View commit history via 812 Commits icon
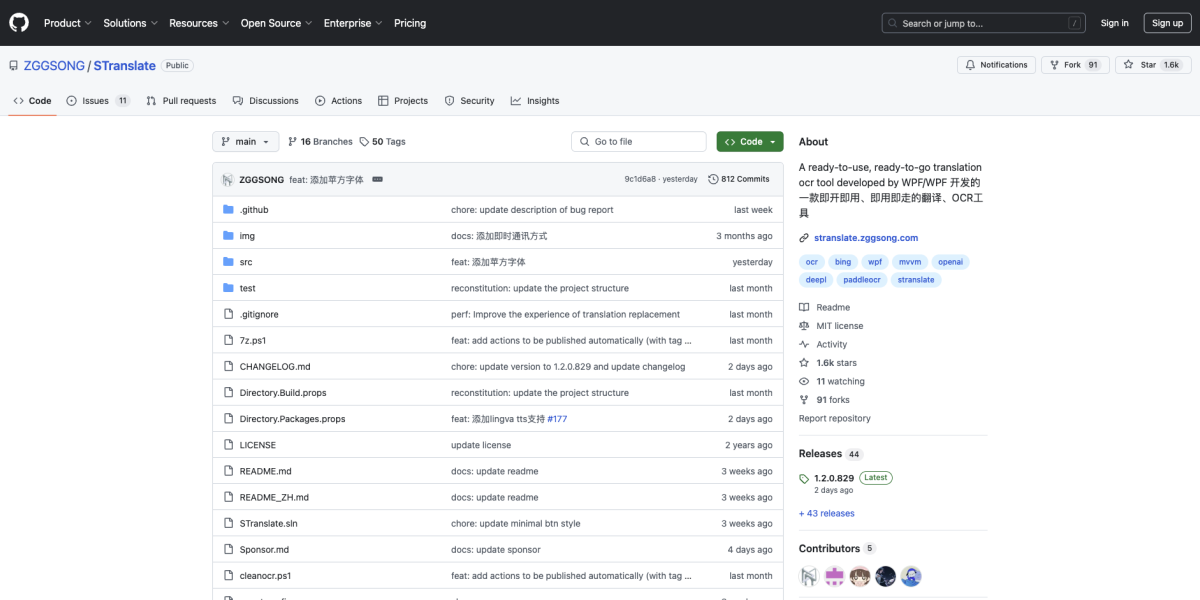 coord(715,179)
